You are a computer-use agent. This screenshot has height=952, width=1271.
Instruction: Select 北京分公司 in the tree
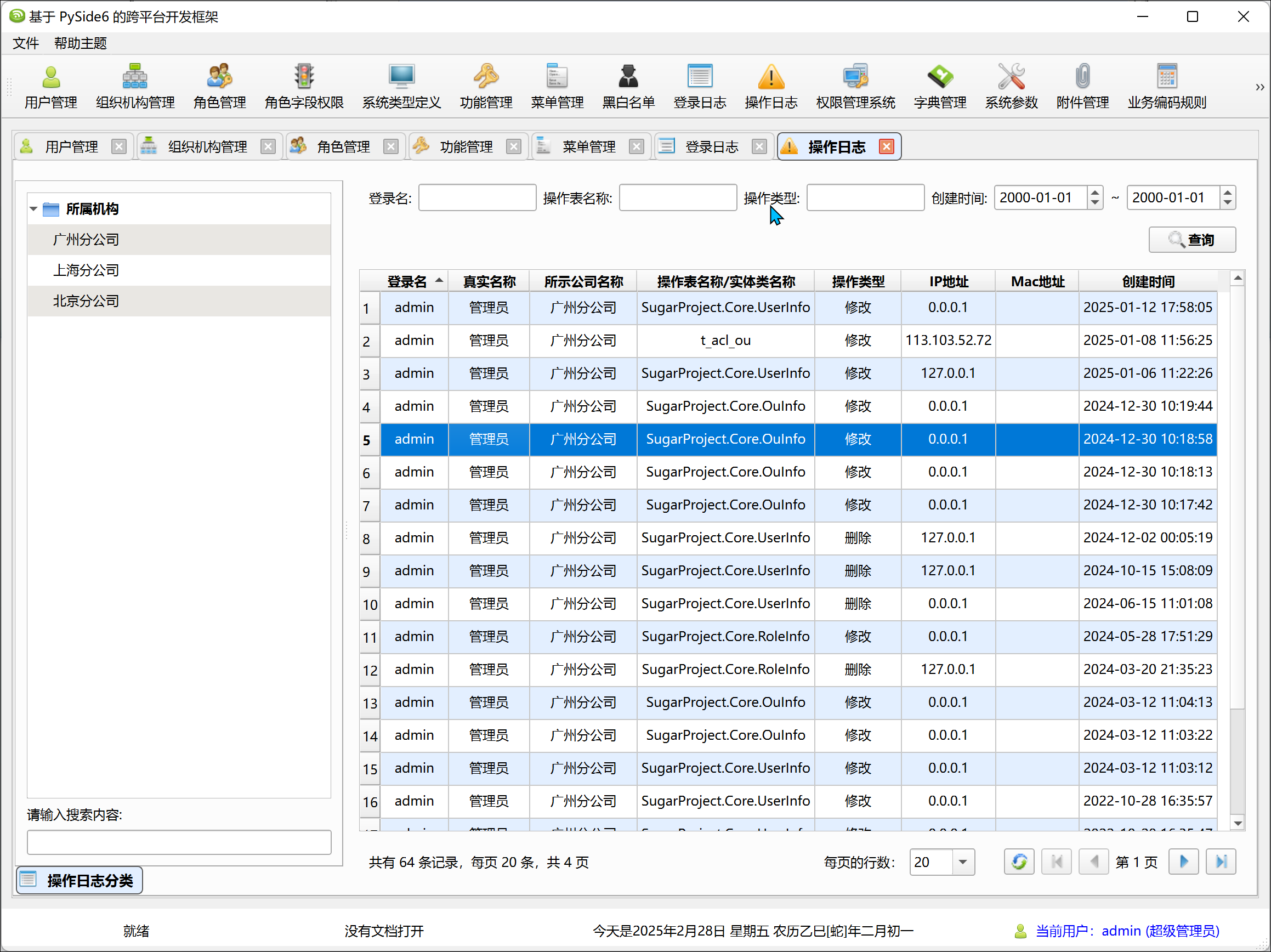point(179,301)
